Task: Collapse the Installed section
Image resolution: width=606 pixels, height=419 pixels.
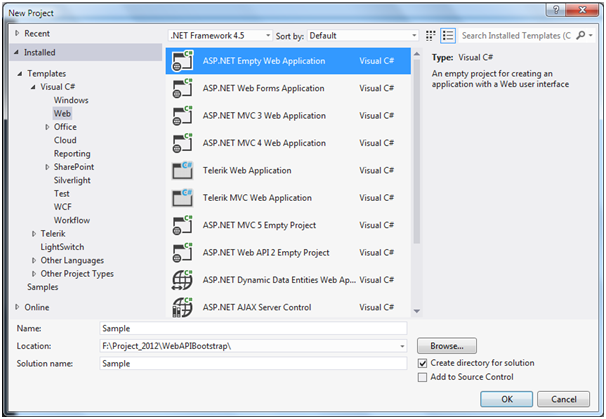Action: 16,52
